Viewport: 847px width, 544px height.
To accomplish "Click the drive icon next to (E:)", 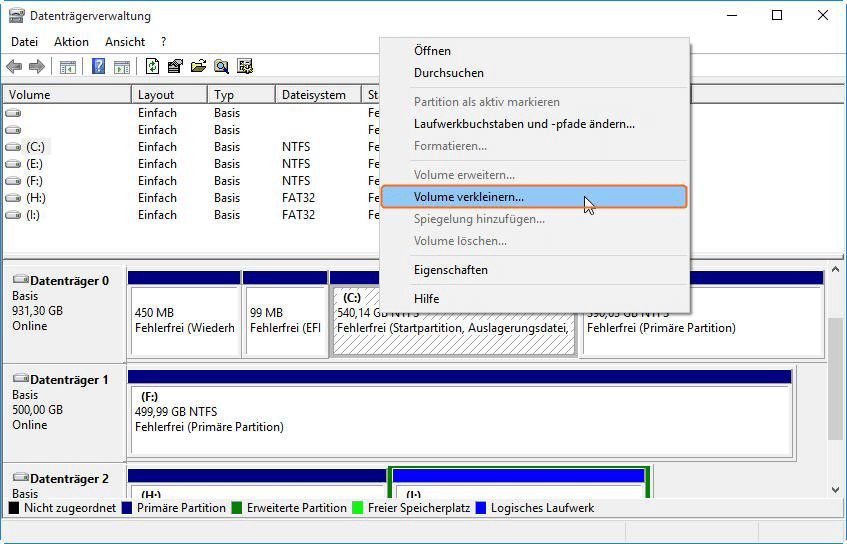I will point(13,164).
